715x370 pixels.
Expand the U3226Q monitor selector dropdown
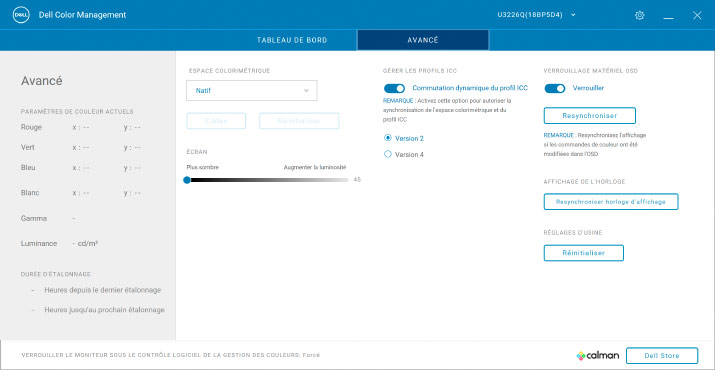537,15
